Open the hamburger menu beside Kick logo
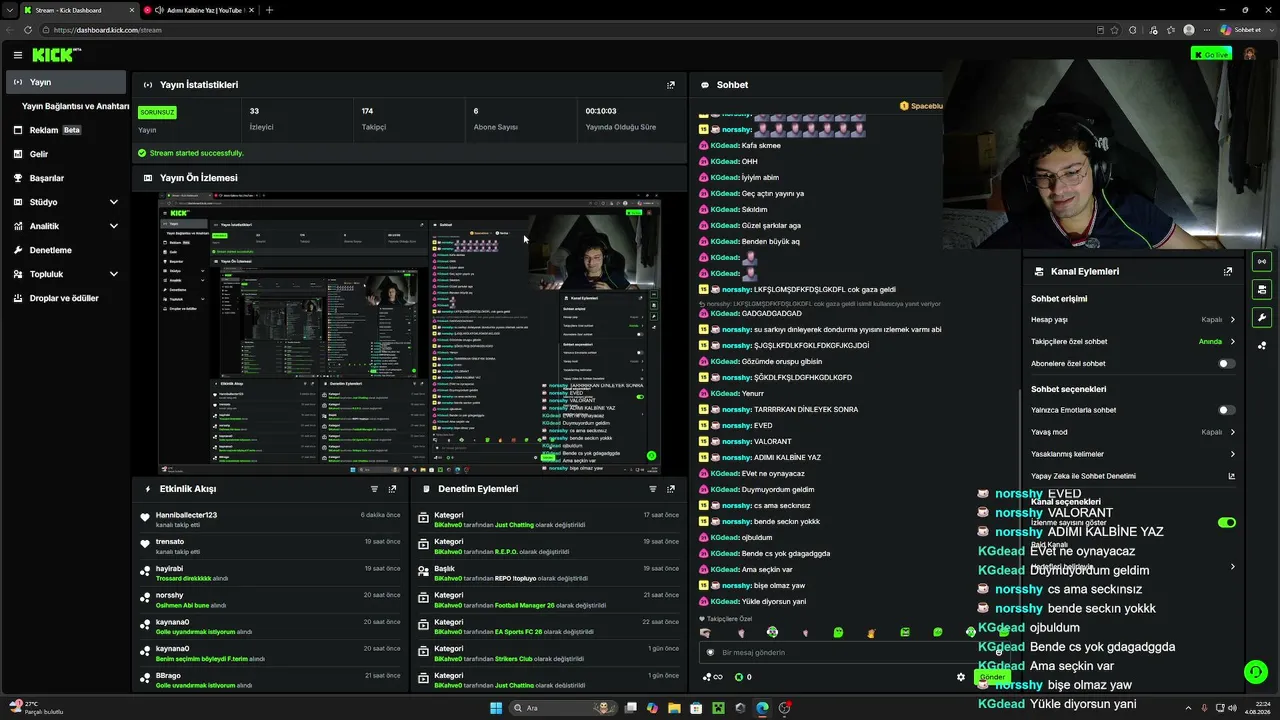 click(17, 55)
